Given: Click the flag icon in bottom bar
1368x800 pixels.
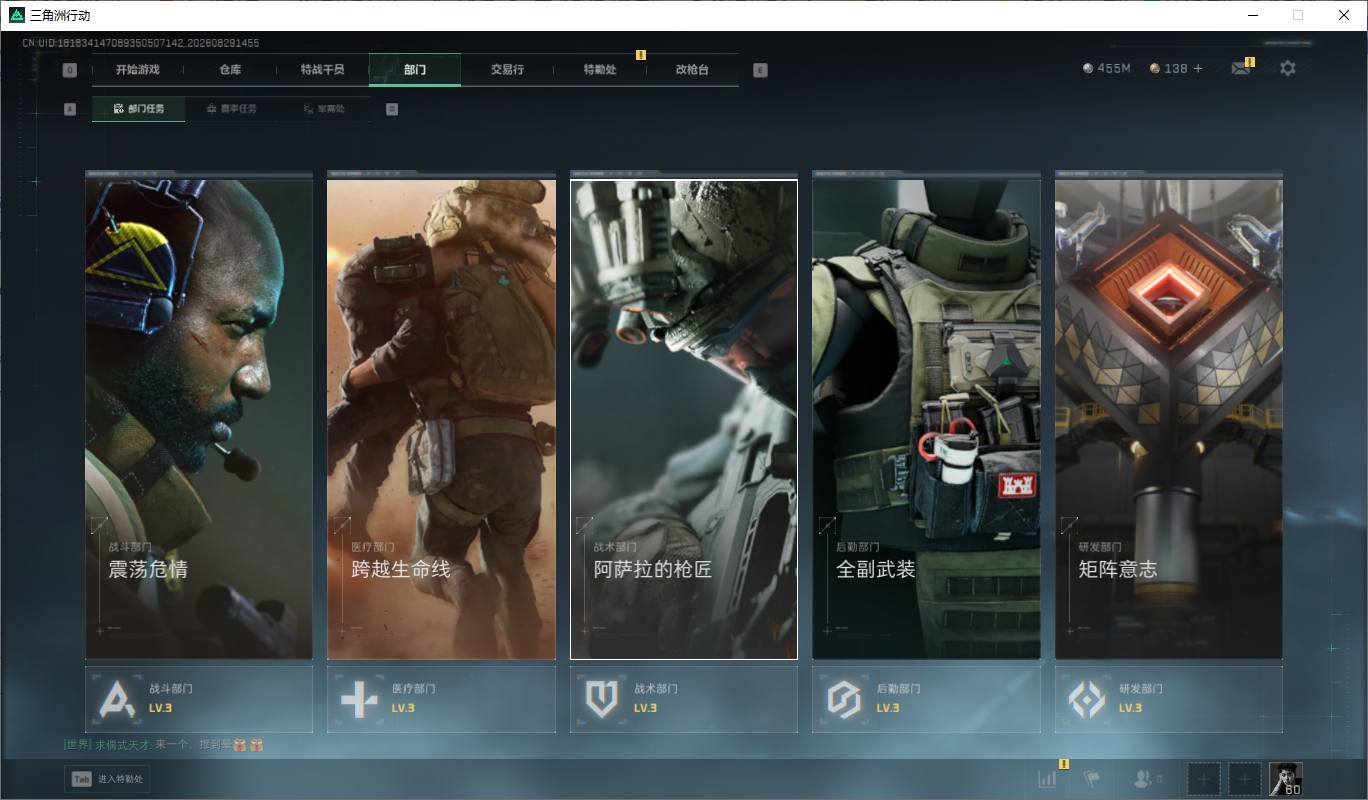Looking at the screenshot, I should (1092, 779).
